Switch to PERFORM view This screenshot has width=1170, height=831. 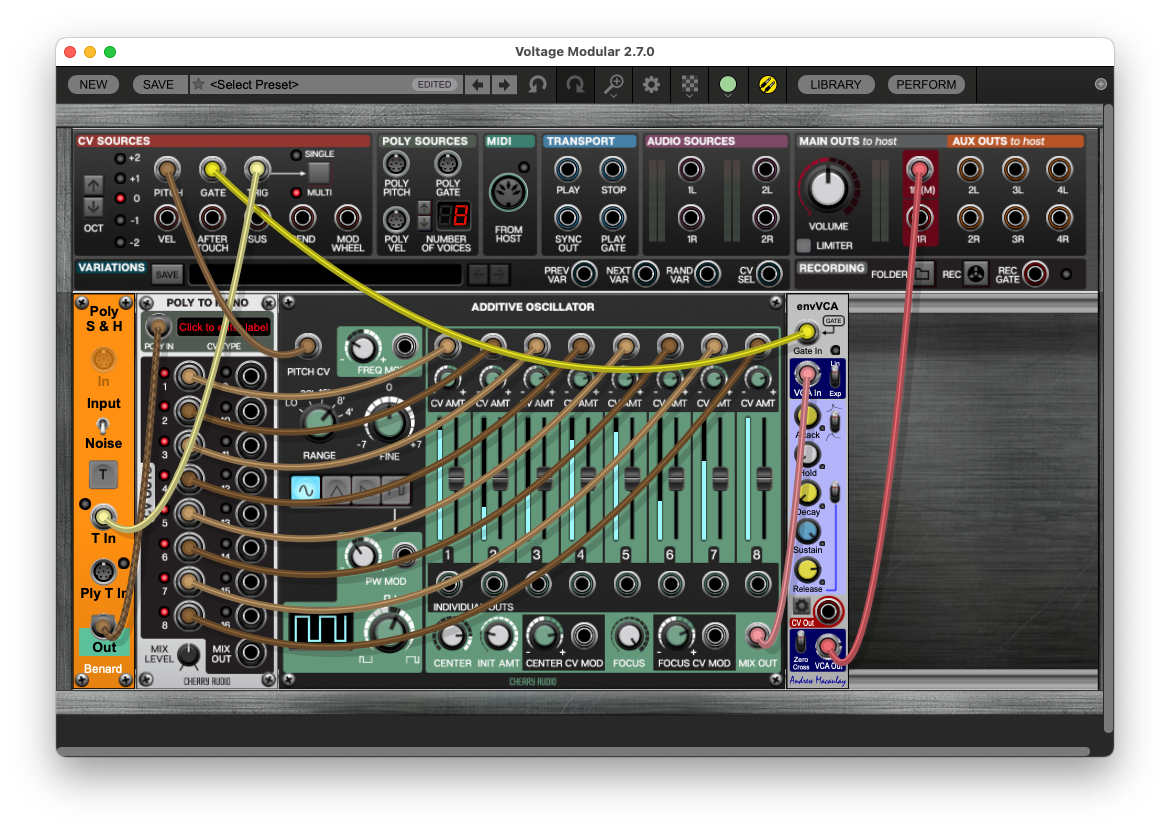(x=926, y=84)
